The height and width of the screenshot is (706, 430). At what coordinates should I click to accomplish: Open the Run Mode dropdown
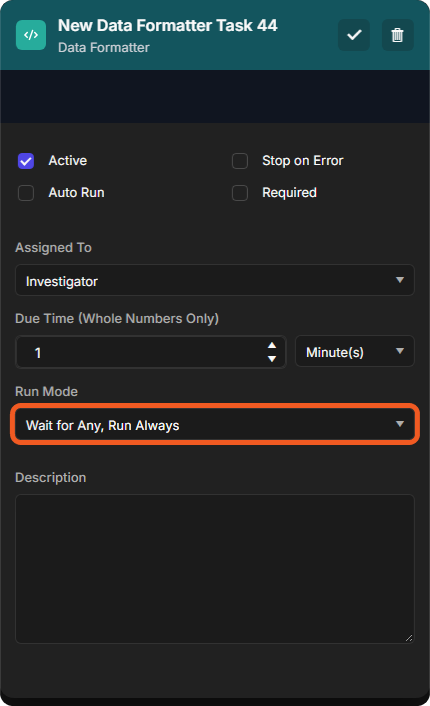click(x=215, y=425)
